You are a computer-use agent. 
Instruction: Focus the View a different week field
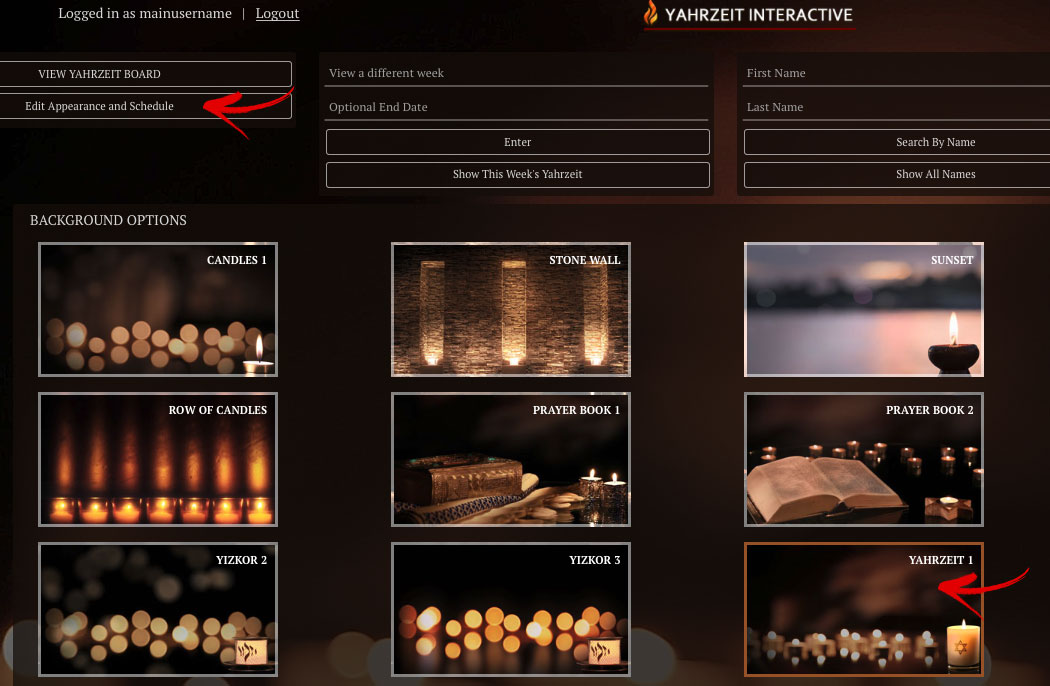tap(517, 73)
